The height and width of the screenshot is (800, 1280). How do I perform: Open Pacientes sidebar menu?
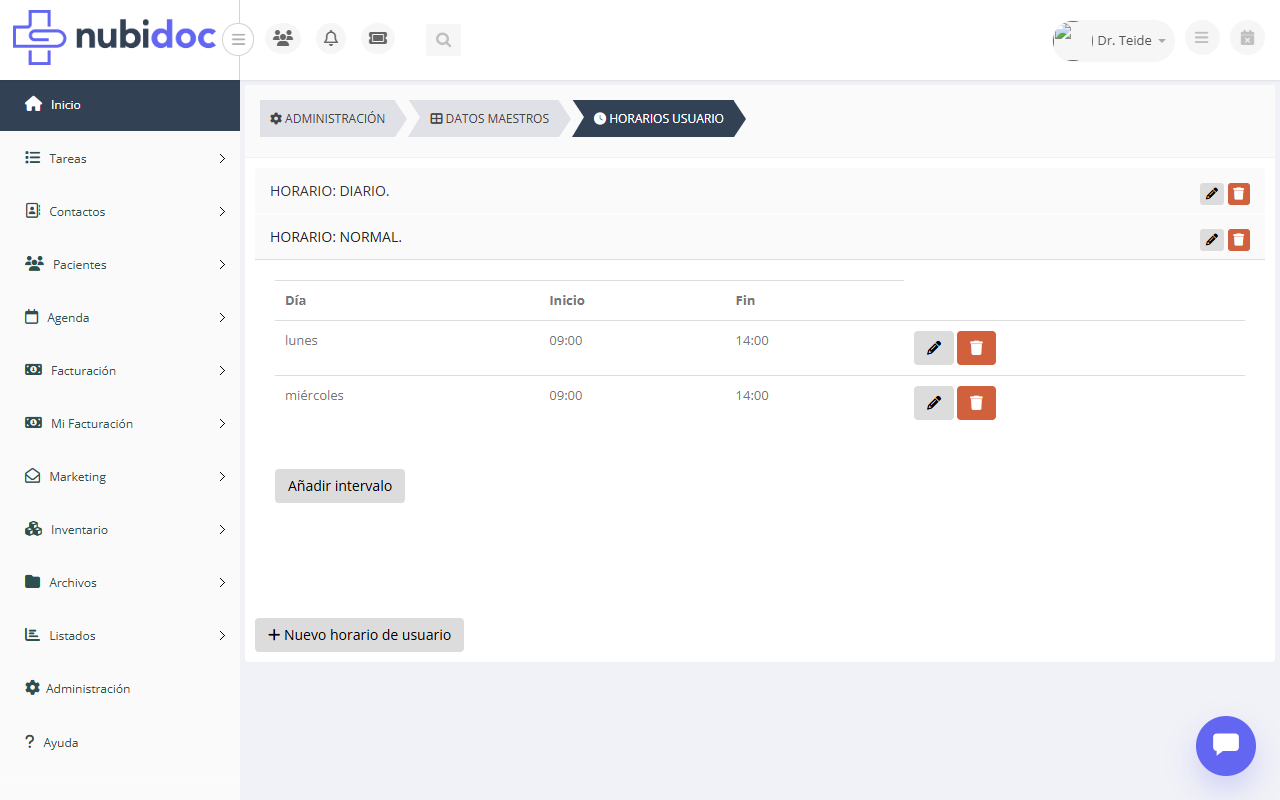[x=120, y=264]
